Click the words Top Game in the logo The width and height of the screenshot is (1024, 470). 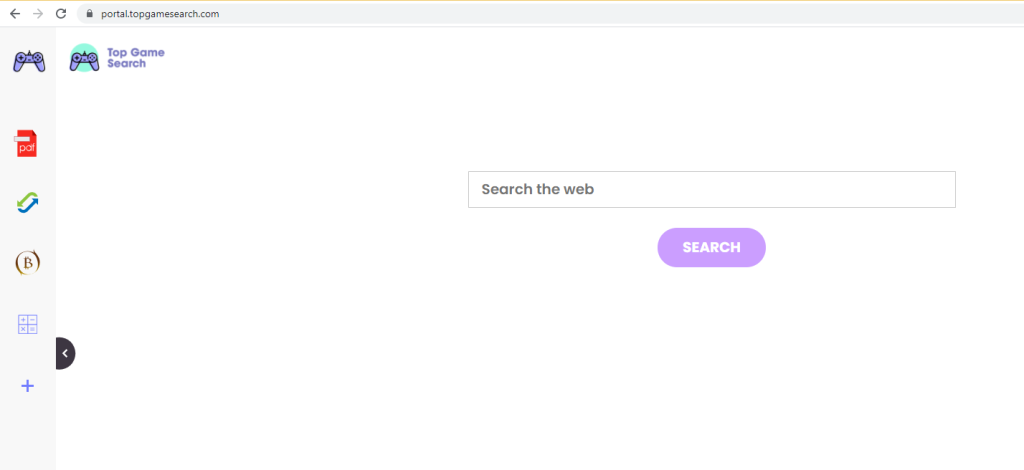tap(136, 53)
